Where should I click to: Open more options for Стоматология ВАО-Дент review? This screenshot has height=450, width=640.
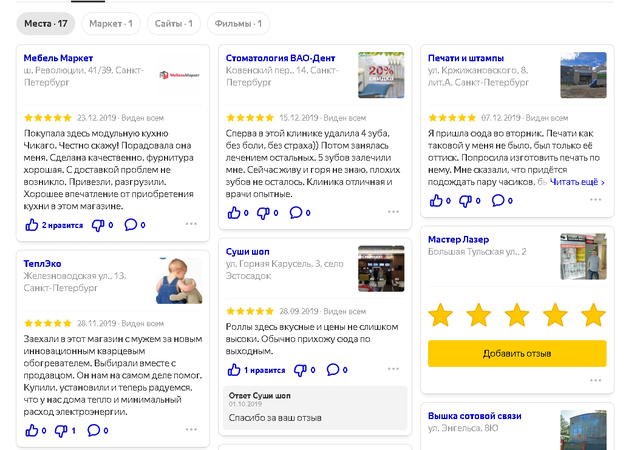coord(393,212)
